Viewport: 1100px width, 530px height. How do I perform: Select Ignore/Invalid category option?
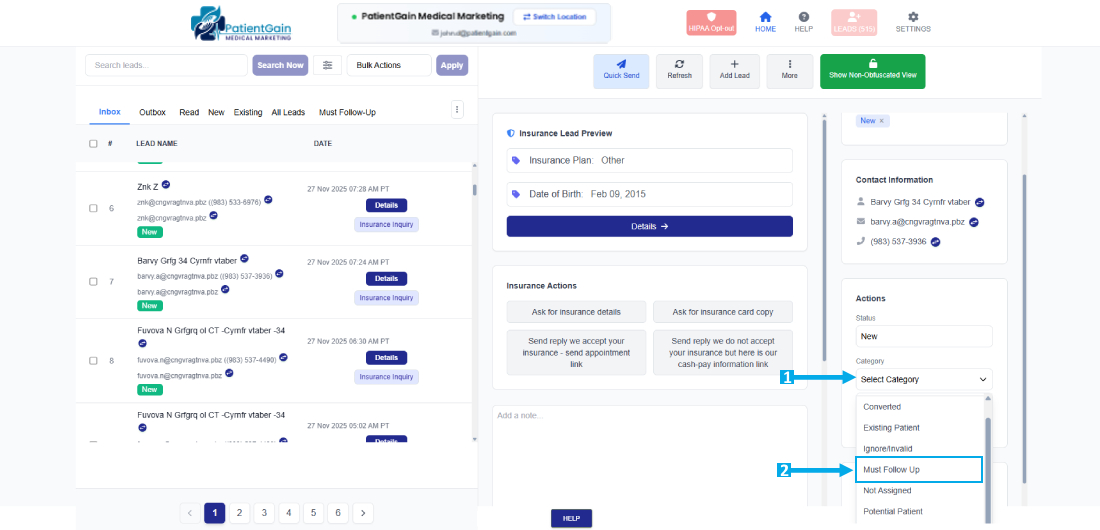(887, 448)
